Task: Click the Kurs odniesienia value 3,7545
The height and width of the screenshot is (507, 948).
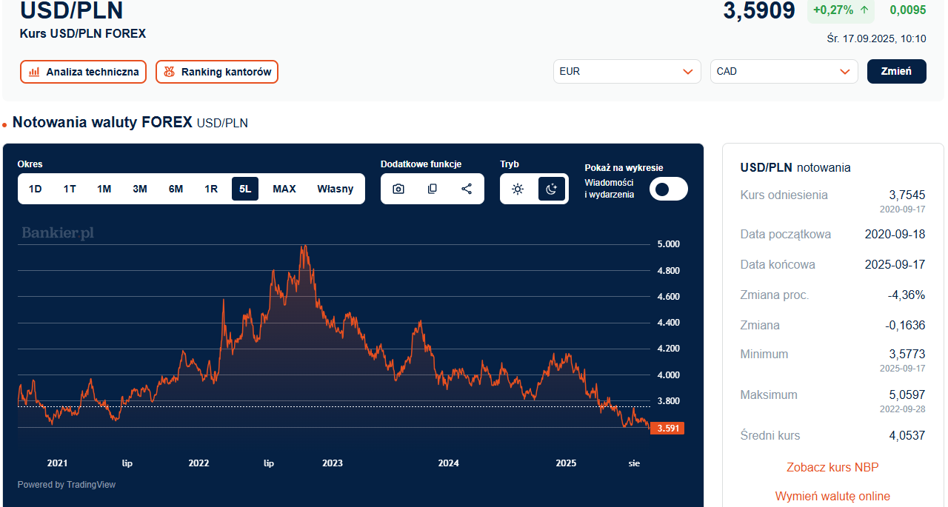Action: [x=907, y=195]
